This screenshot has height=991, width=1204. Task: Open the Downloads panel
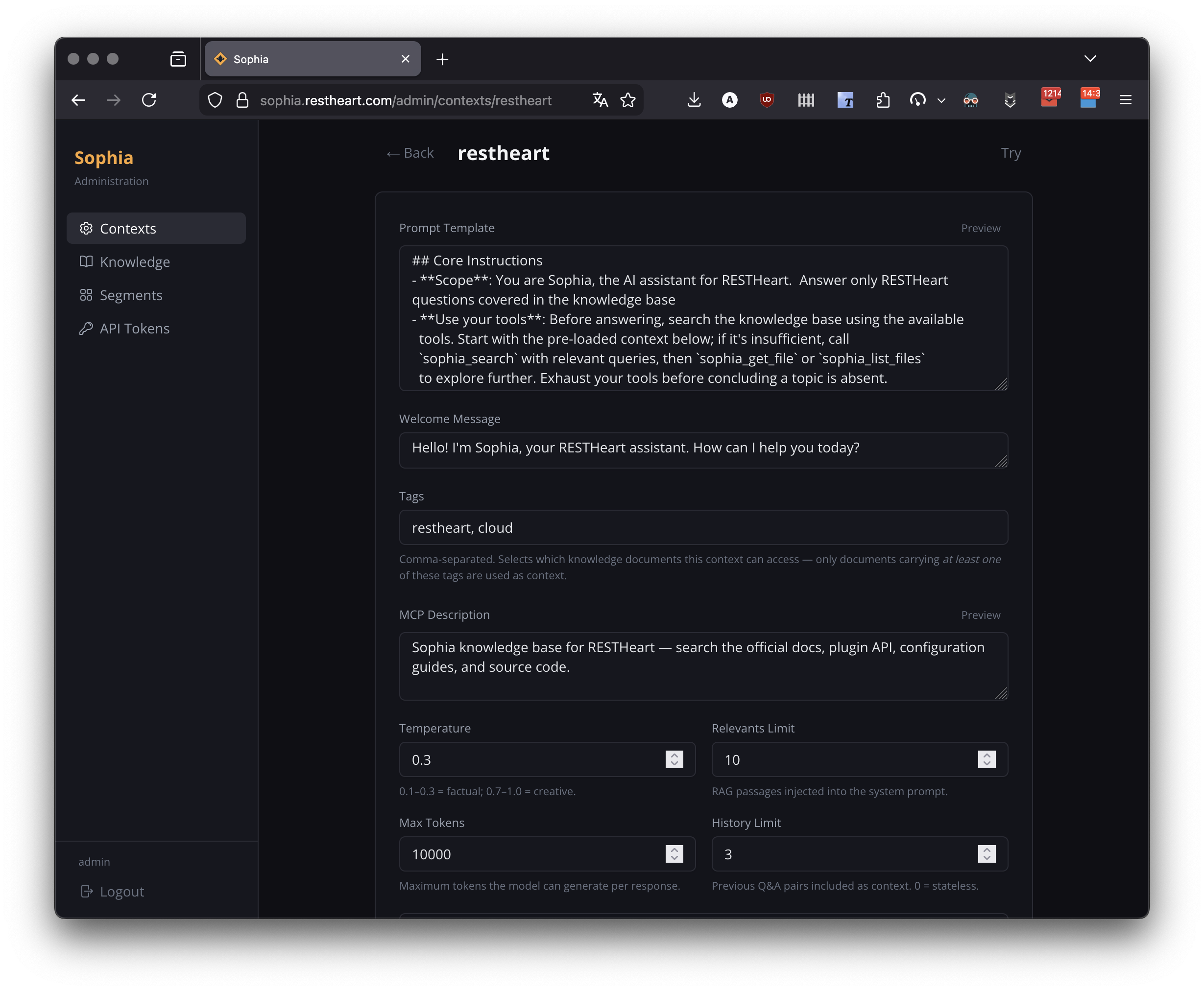click(695, 99)
